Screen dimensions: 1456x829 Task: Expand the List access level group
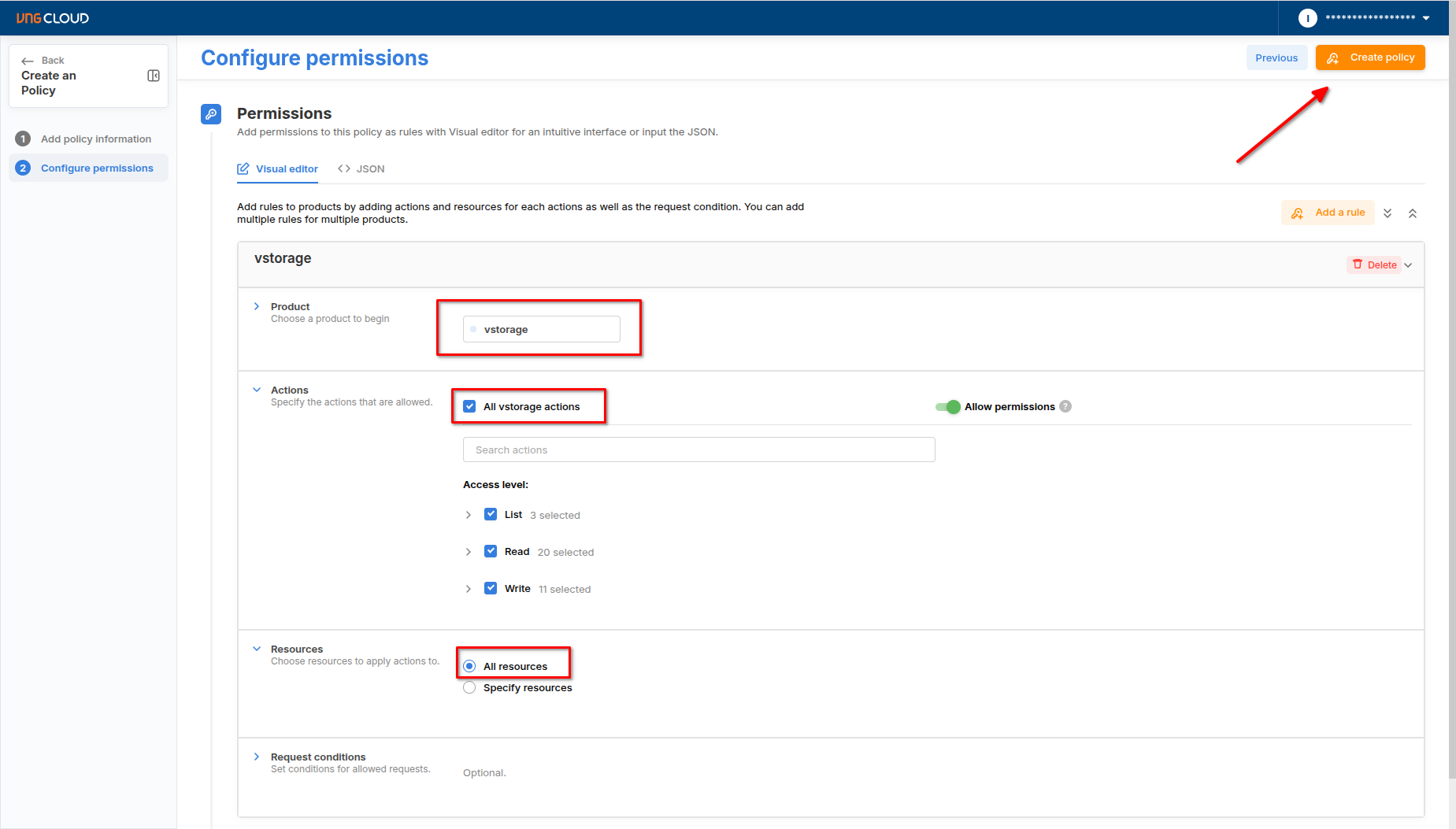pos(469,515)
